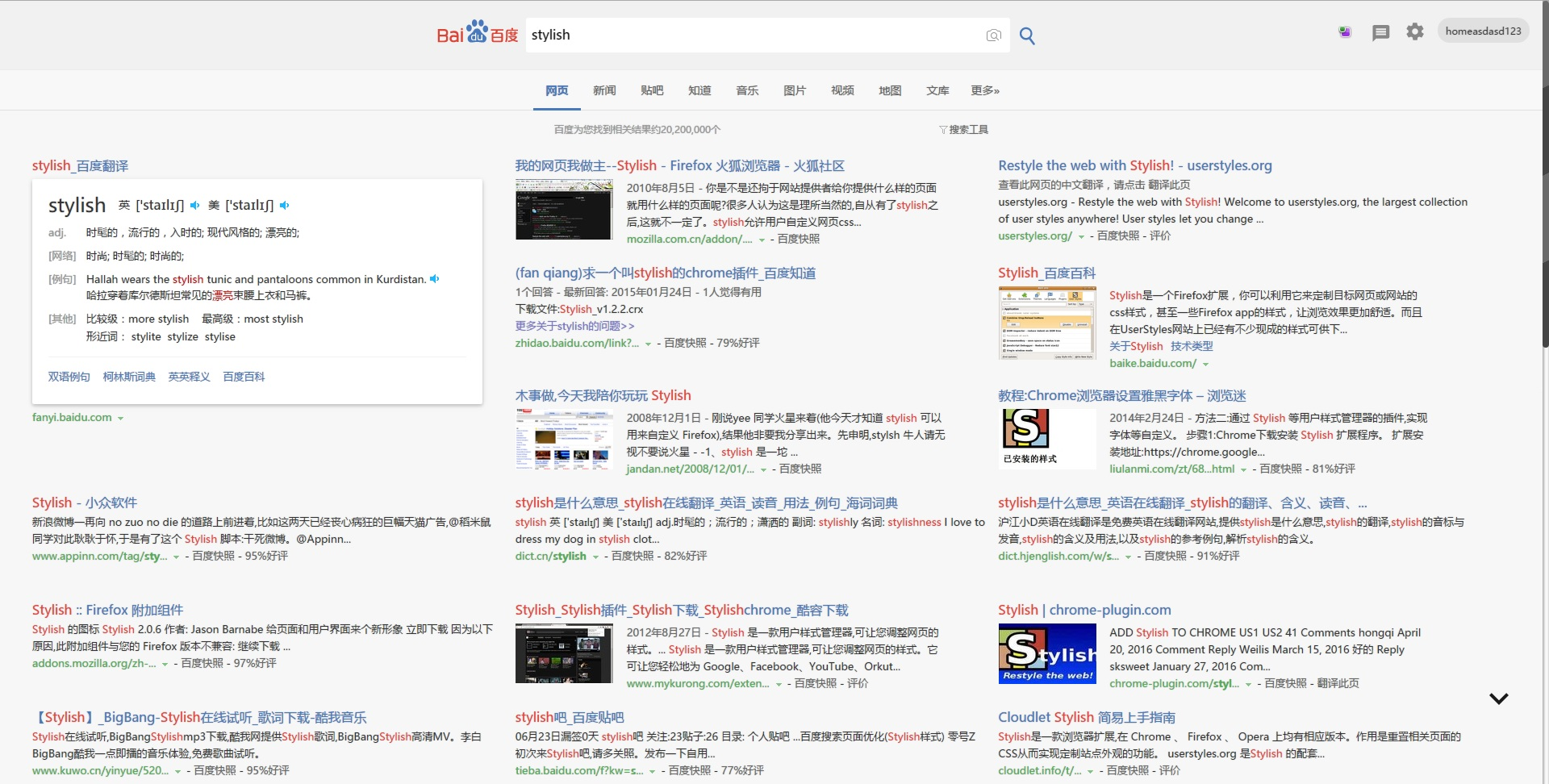Expand the baike.baidu.com result dropdown arrow
This screenshot has width=1549, height=784.
1205,365
